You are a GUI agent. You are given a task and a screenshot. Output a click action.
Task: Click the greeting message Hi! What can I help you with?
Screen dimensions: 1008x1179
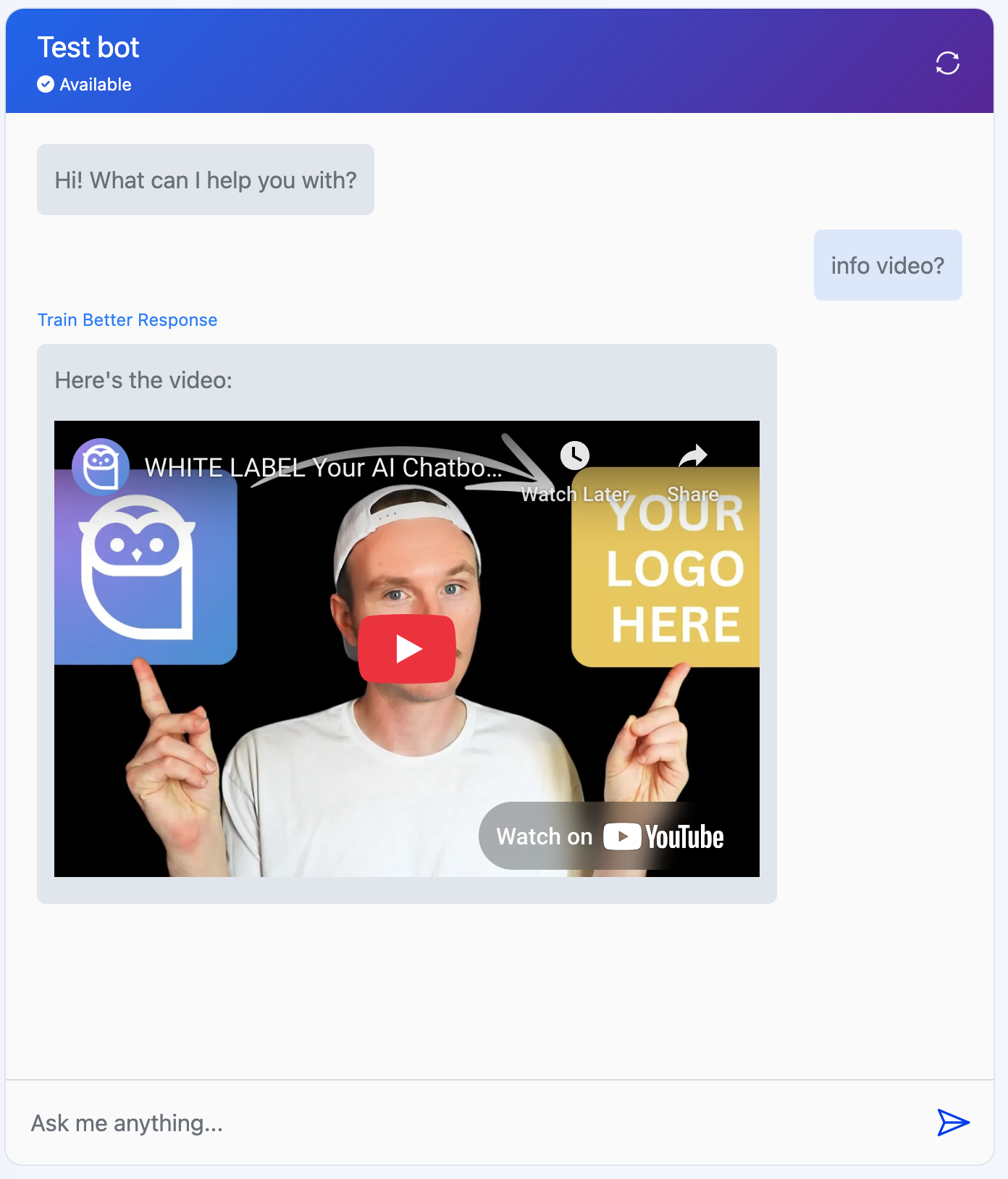[206, 180]
